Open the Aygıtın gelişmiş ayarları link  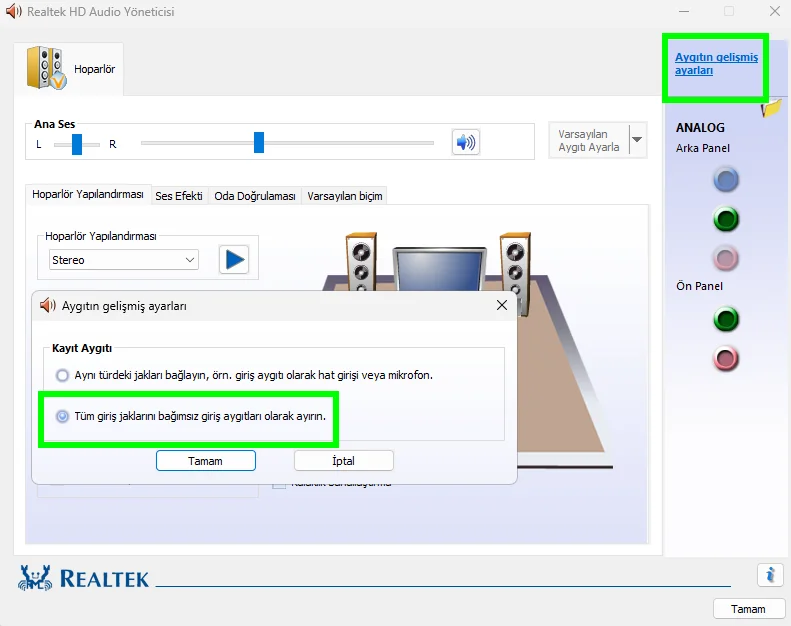point(716,64)
